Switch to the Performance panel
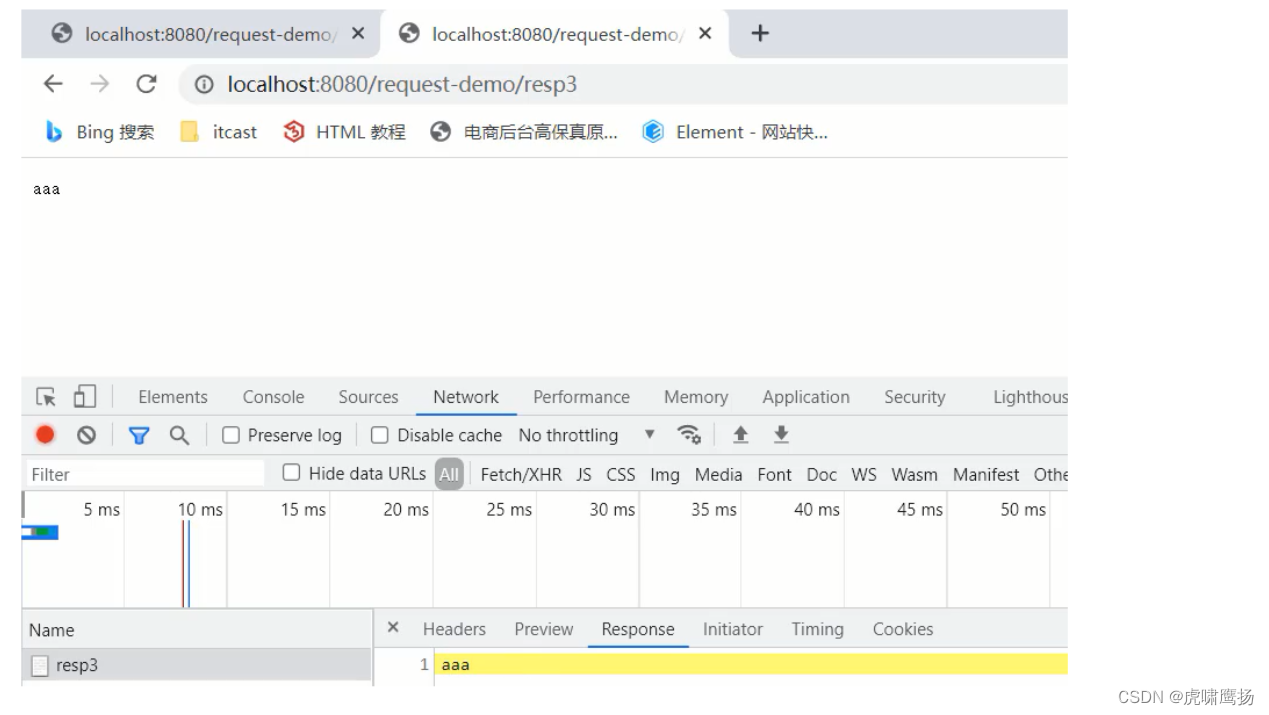The width and height of the screenshot is (1269, 715). coord(581,397)
